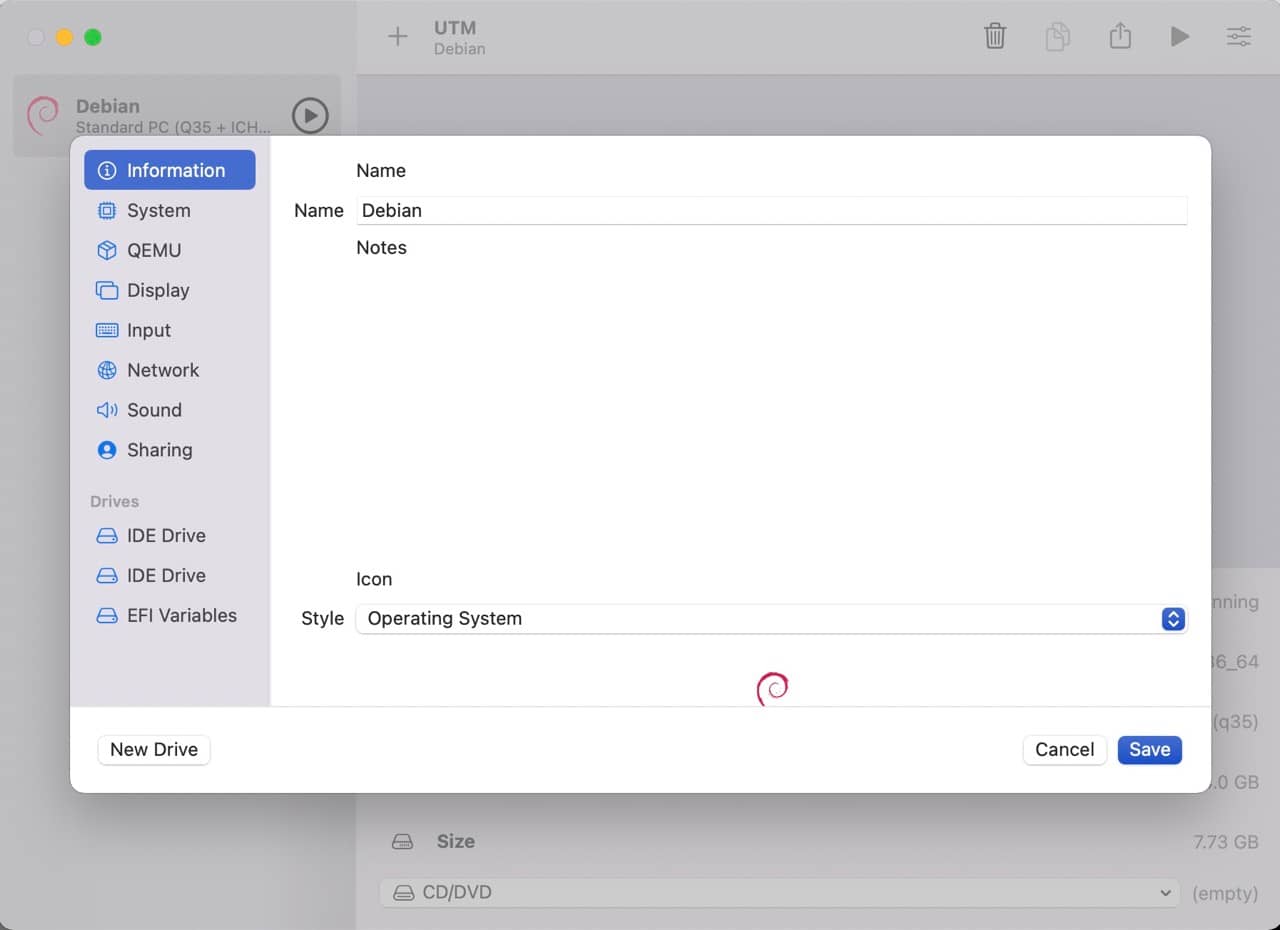Click the drive icon next to Size
1280x930 pixels.
pyautogui.click(x=402, y=842)
